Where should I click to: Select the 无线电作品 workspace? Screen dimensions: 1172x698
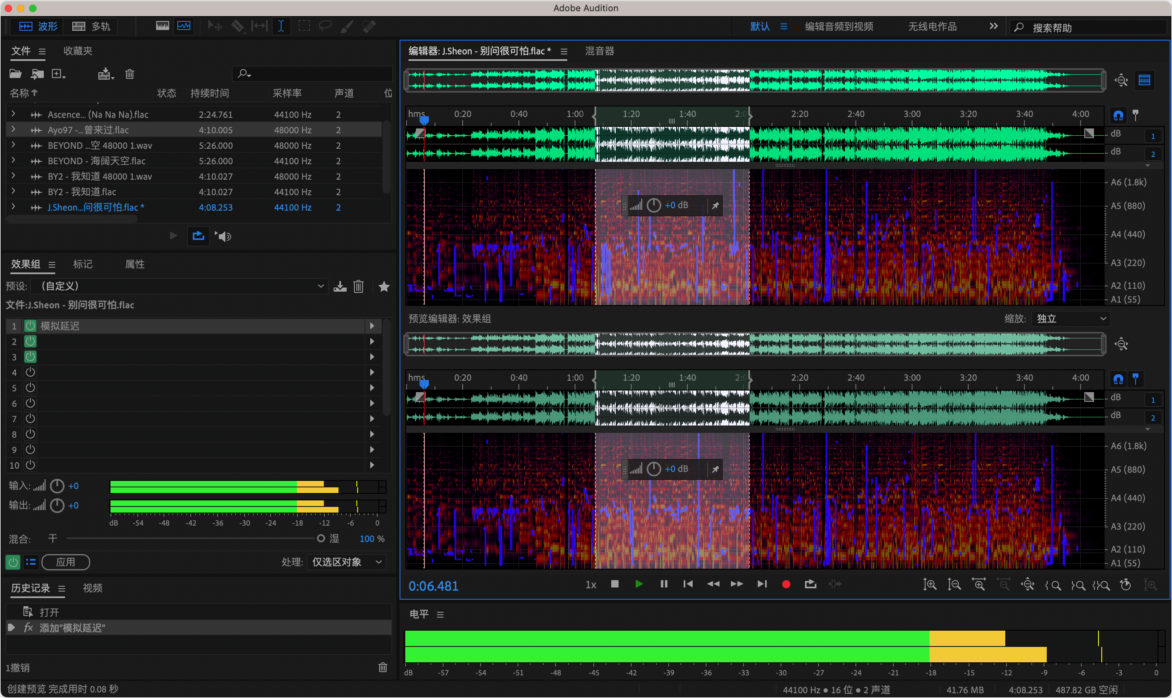tap(932, 26)
